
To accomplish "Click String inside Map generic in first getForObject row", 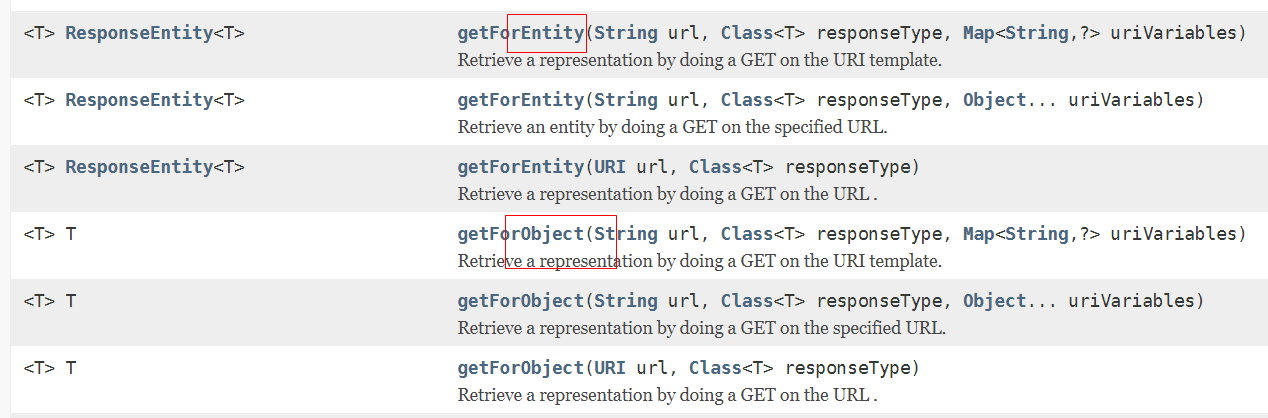I will click(1037, 234).
